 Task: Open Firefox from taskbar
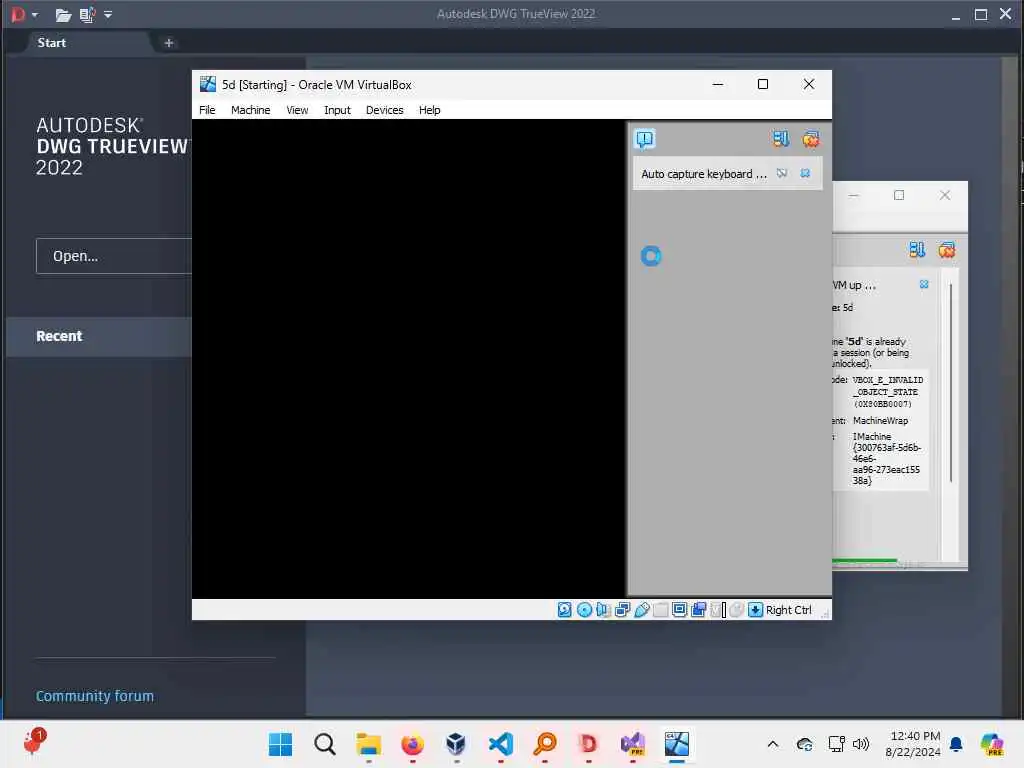[412, 744]
